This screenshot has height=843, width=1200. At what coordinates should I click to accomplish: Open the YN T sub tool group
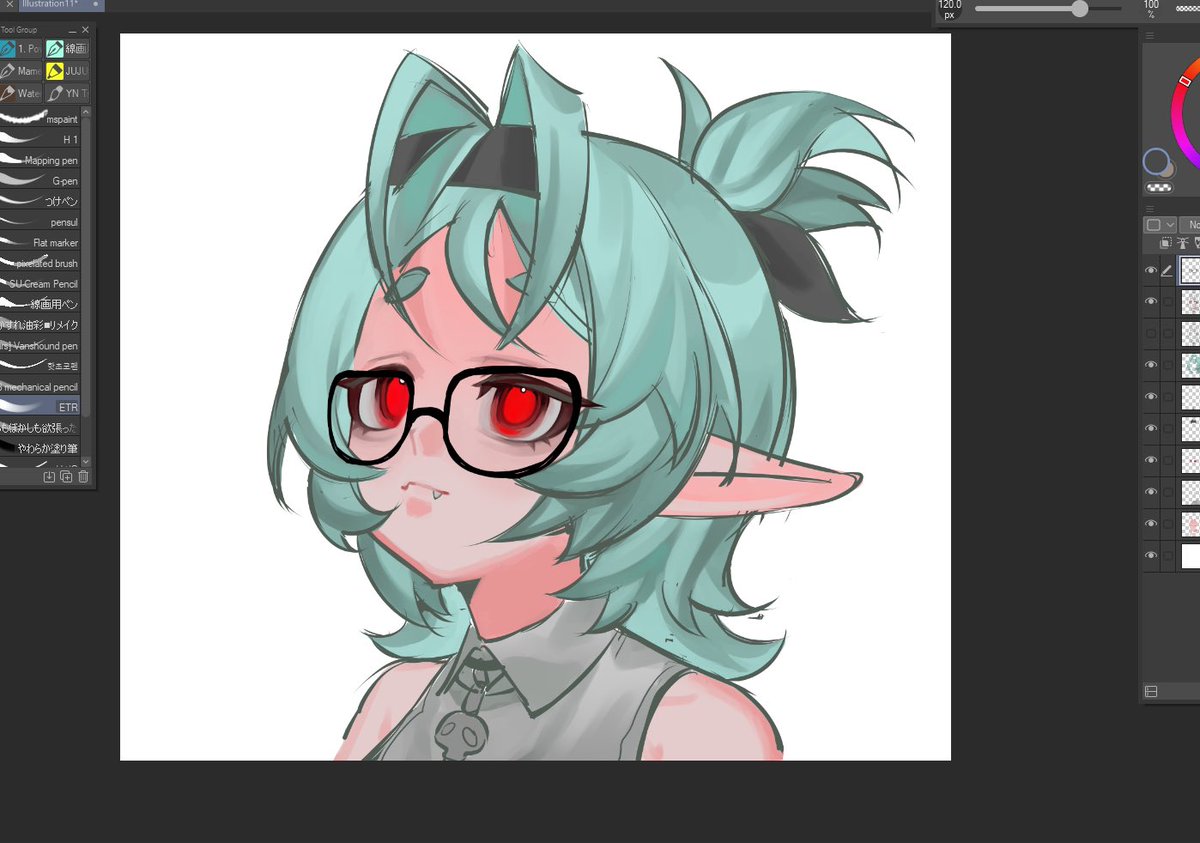pos(67,93)
